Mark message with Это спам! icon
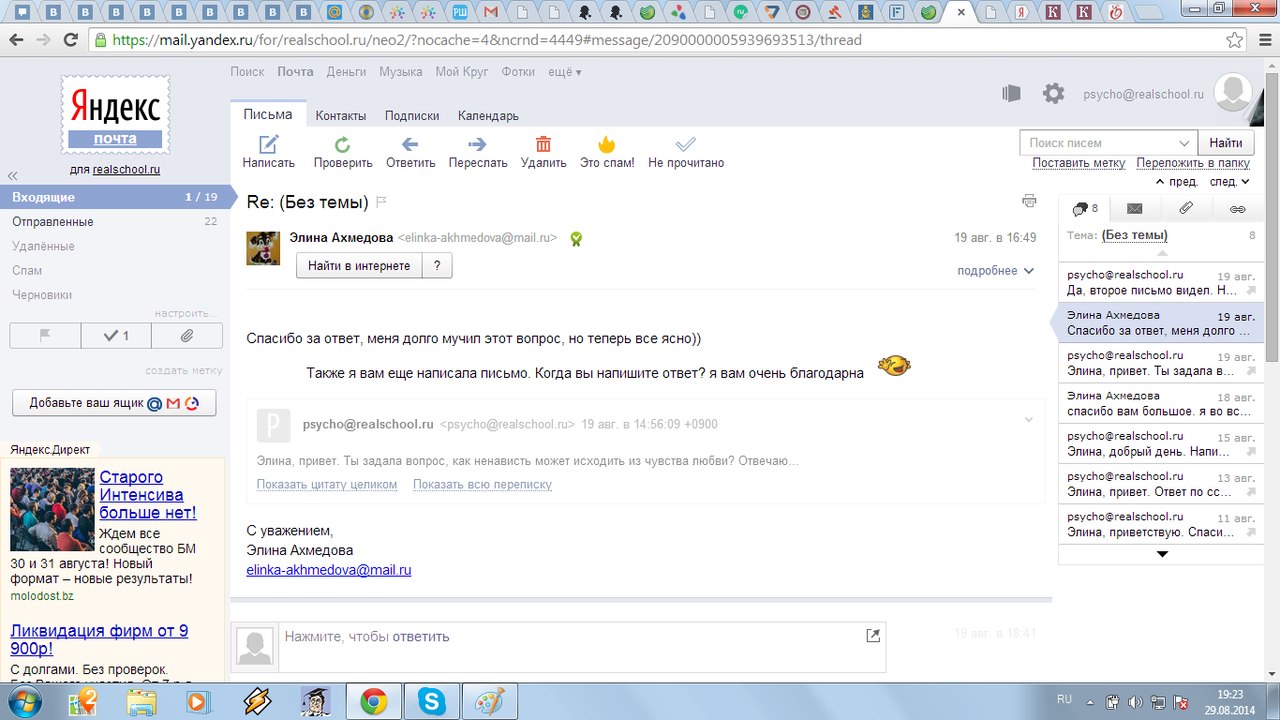1280x720 pixels. 606,144
